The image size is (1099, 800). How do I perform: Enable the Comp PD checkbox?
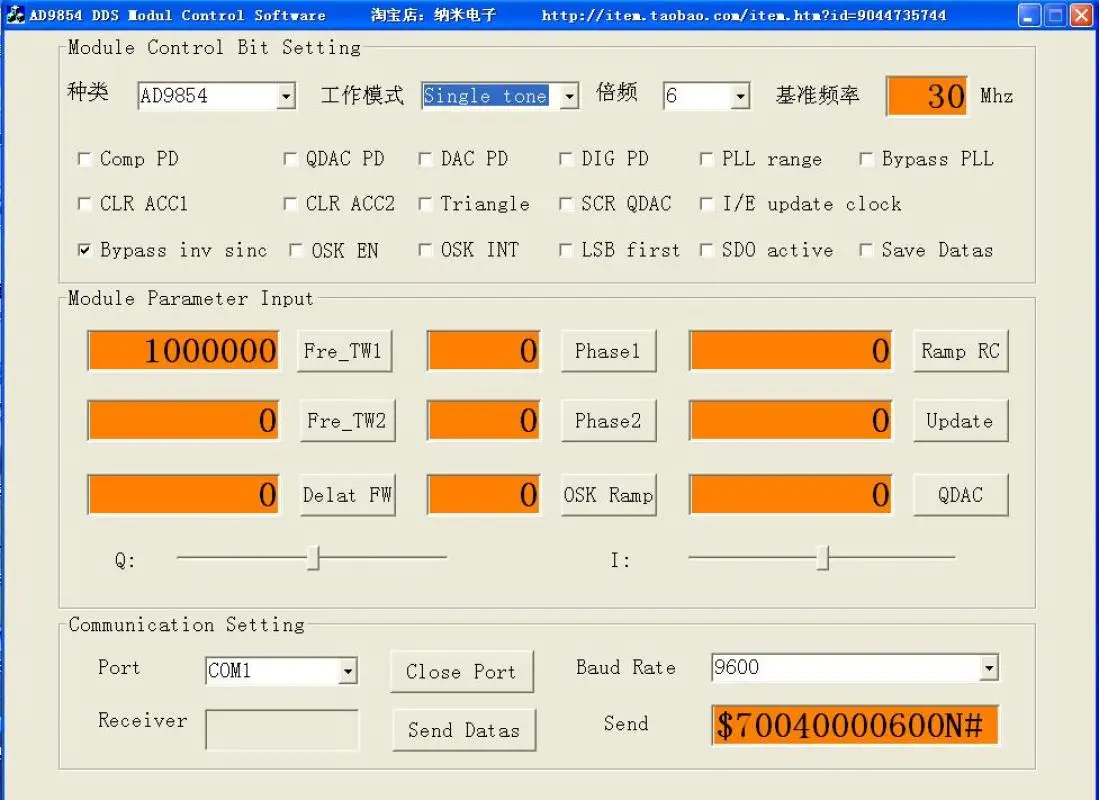click(x=84, y=159)
